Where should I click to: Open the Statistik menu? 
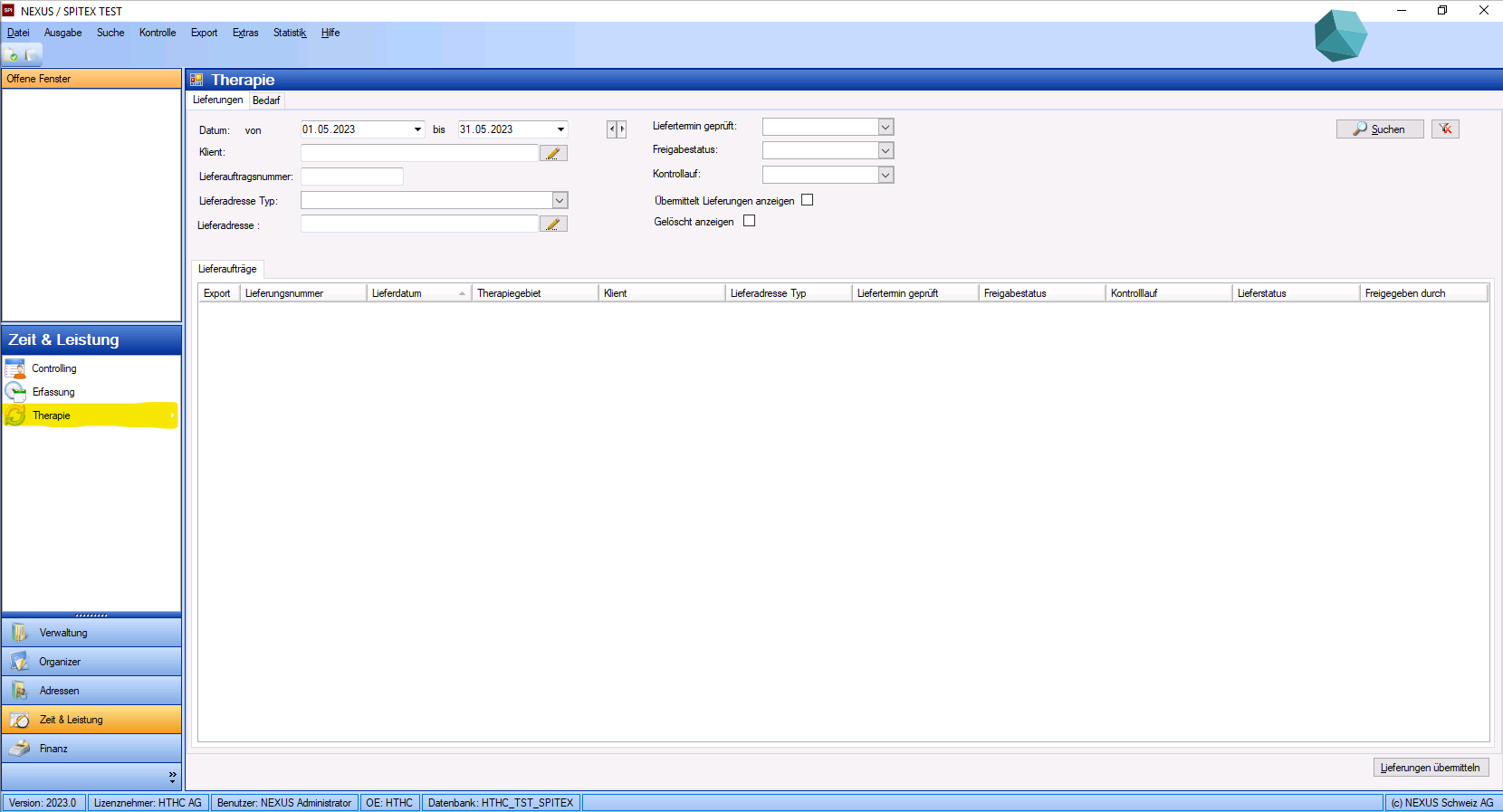[290, 33]
